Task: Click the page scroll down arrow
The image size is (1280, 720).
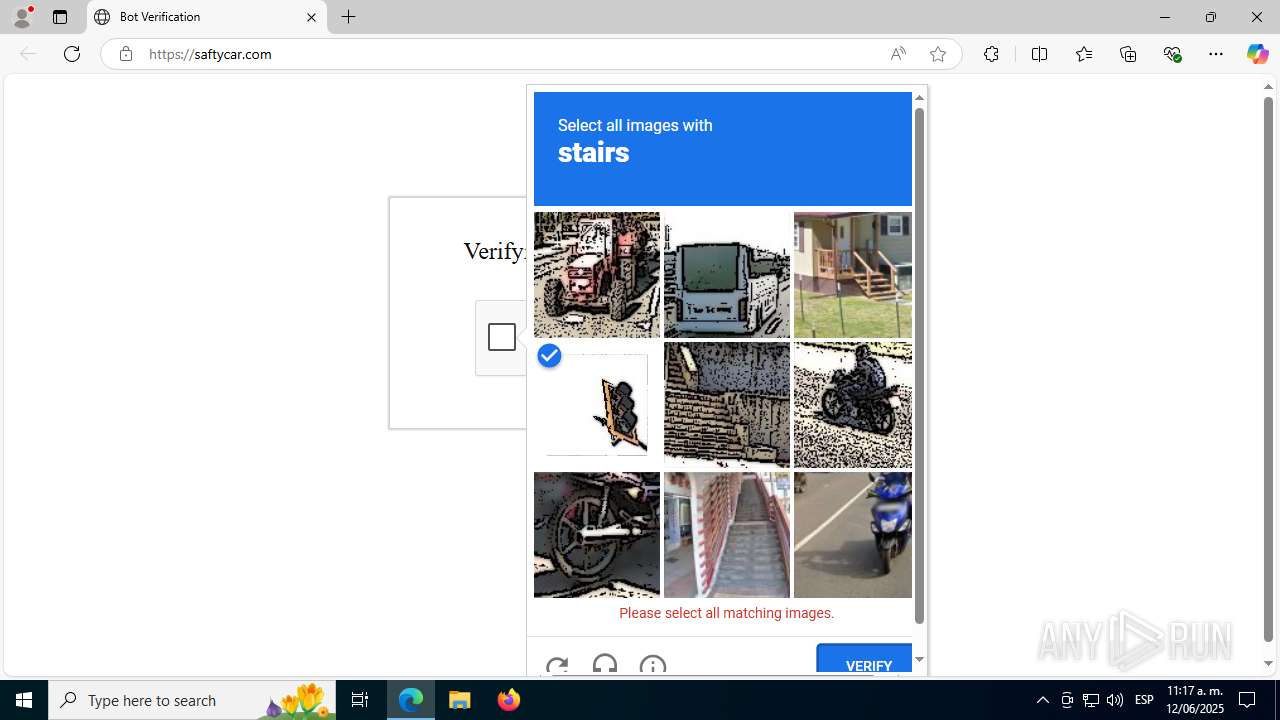Action: pyautogui.click(x=1268, y=663)
